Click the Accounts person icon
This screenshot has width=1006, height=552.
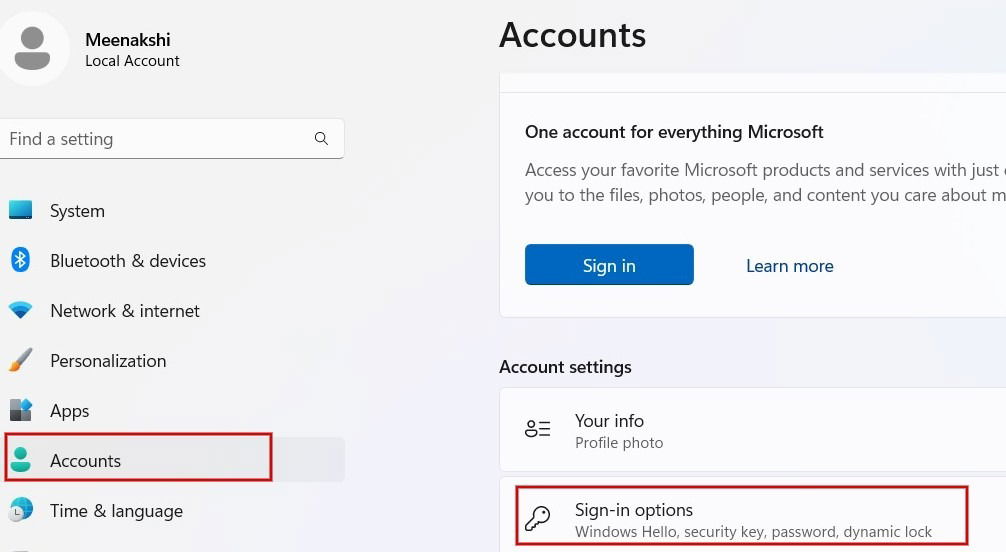(21, 460)
